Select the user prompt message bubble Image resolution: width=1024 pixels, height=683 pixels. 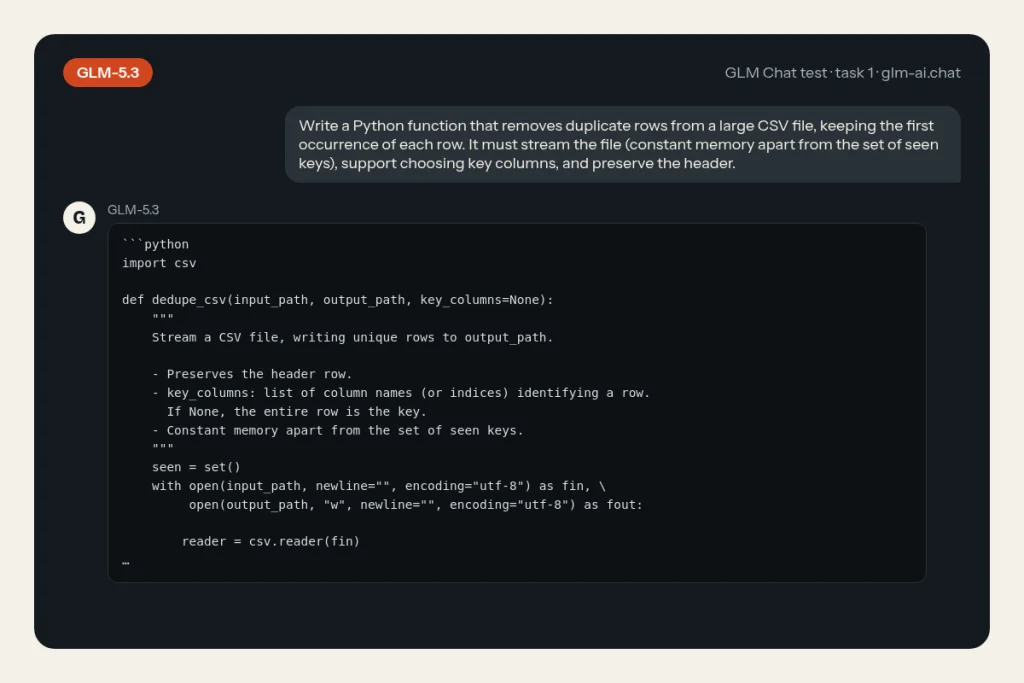(622, 144)
